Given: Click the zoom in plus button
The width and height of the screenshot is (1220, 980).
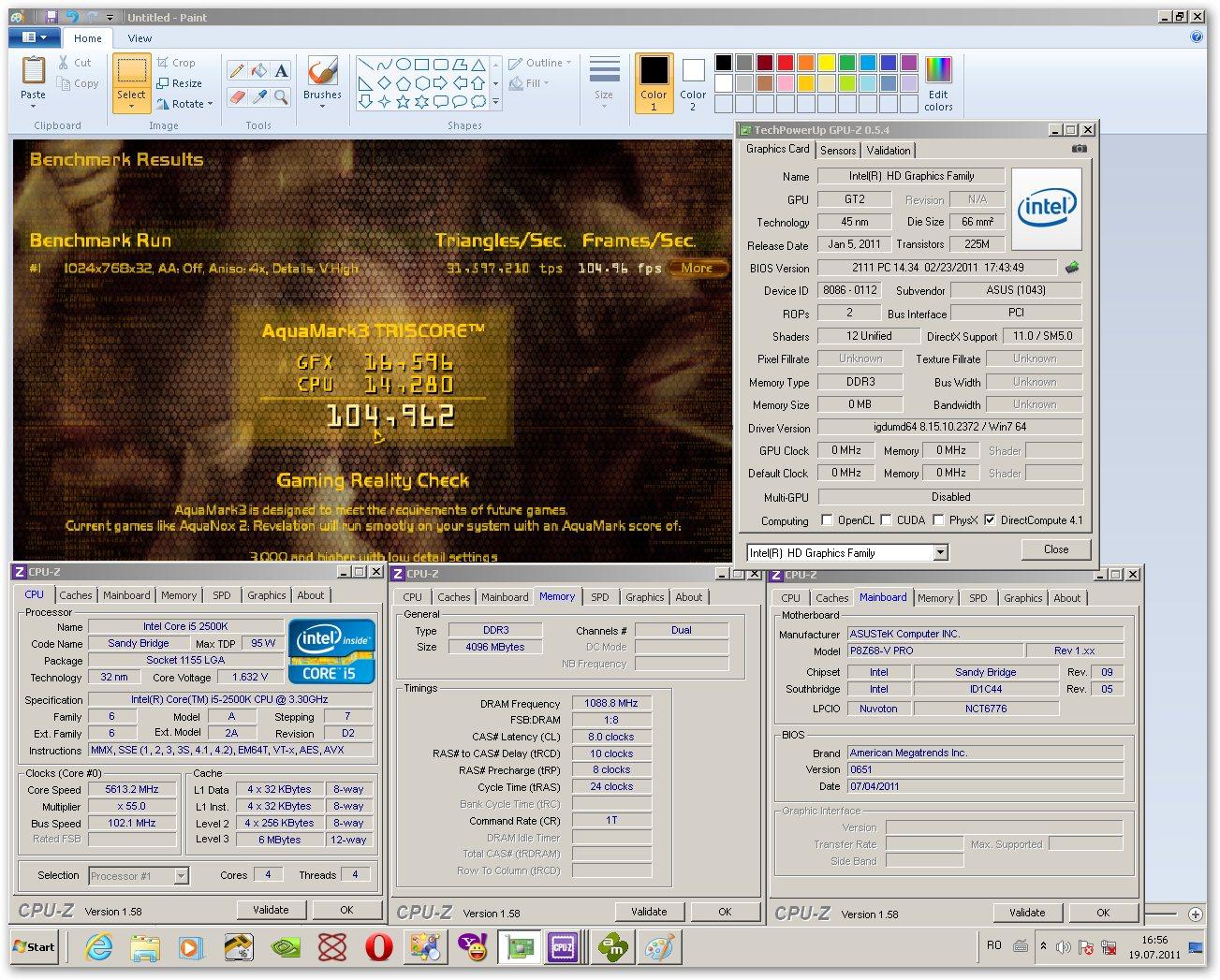Looking at the screenshot, I should (x=1196, y=914).
